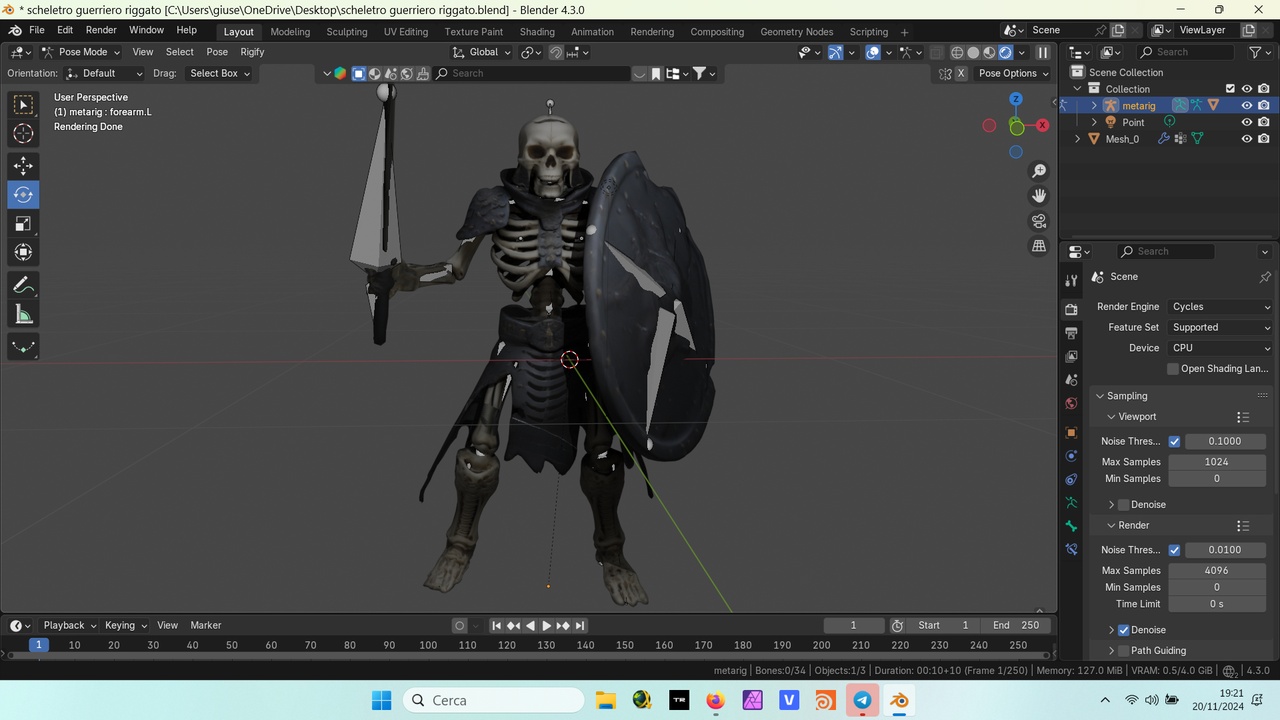Enable the Open Shading Language checkbox
The width and height of the screenshot is (1280, 720).
tap(1173, 369)
